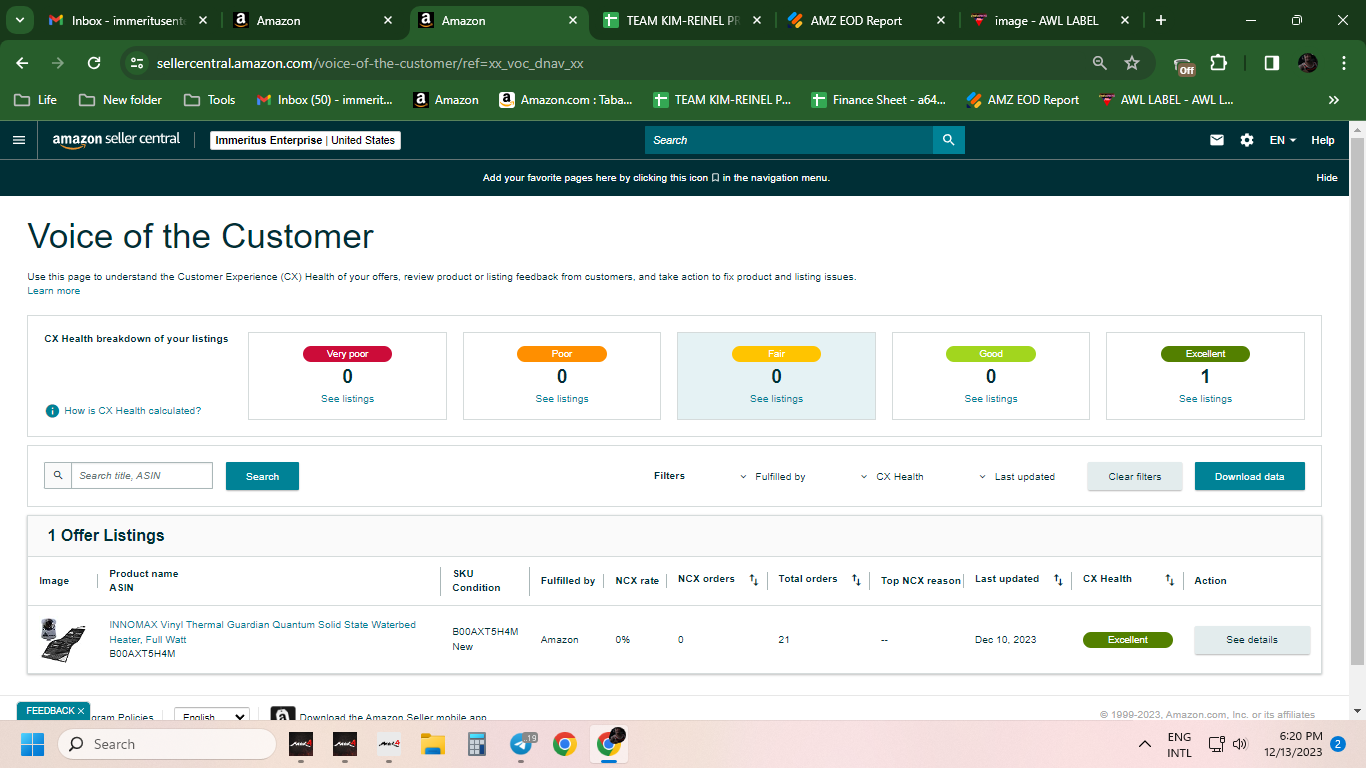Viewport: 1366px width, 768px height.
Task: Expand the CX Health filter
Action: (892, 477)
